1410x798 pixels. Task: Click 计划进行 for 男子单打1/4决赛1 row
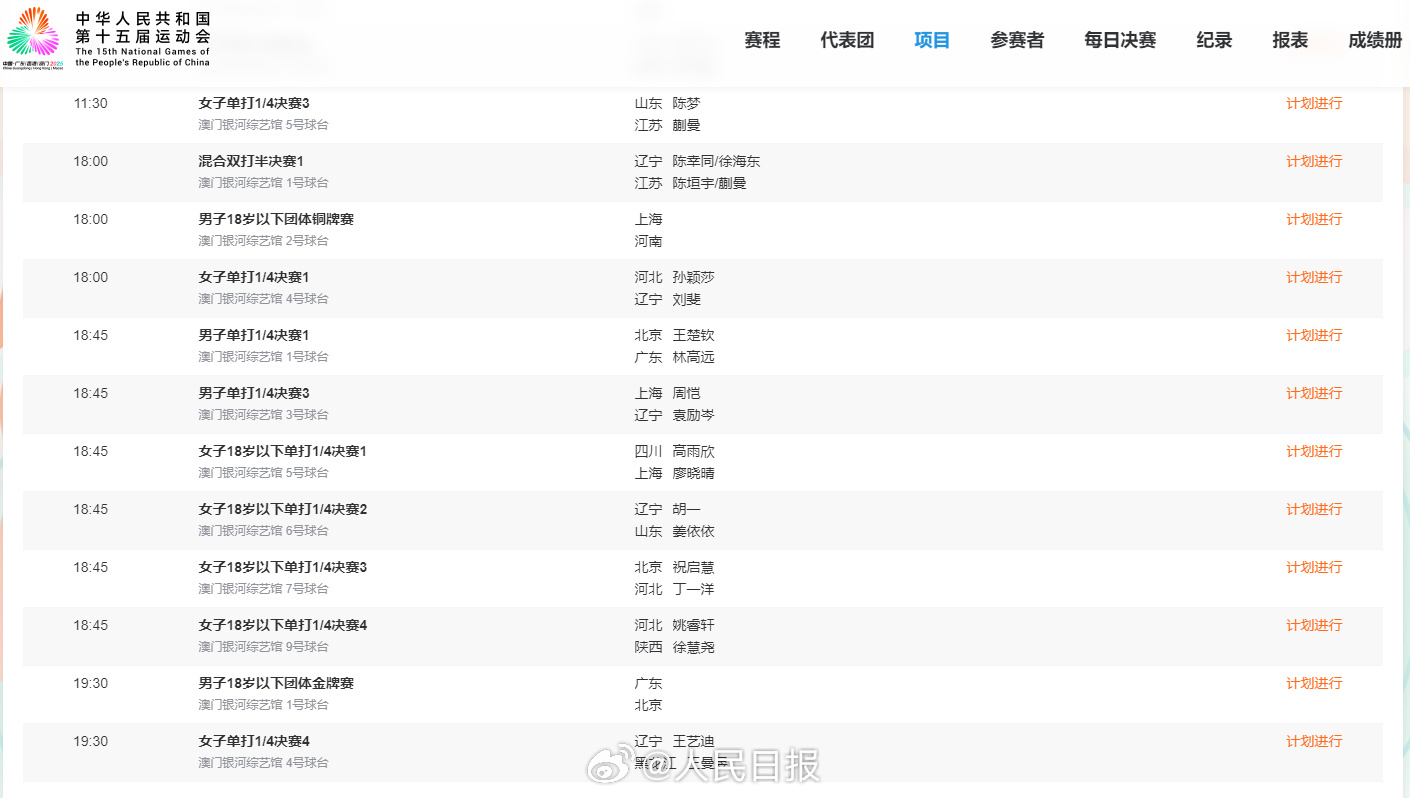point(1314,336)
